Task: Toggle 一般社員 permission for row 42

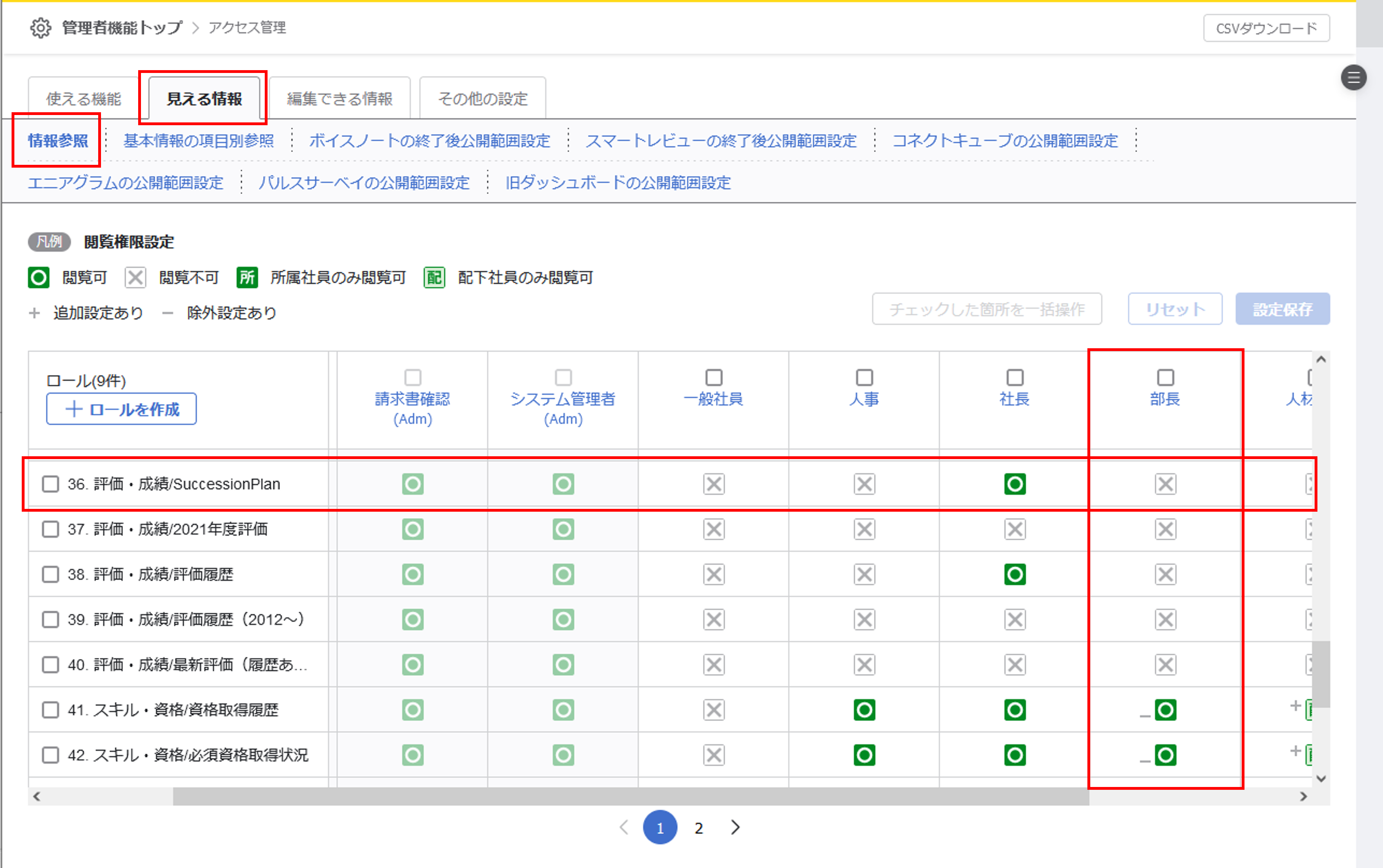Action: coord(713,755)
